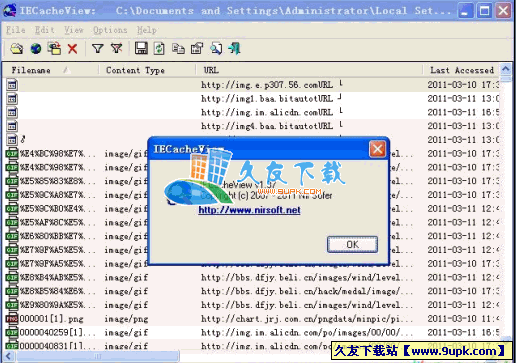Screen dimensions: 516x363
Task: Select file name 000001[1].png
Action: 51,319
